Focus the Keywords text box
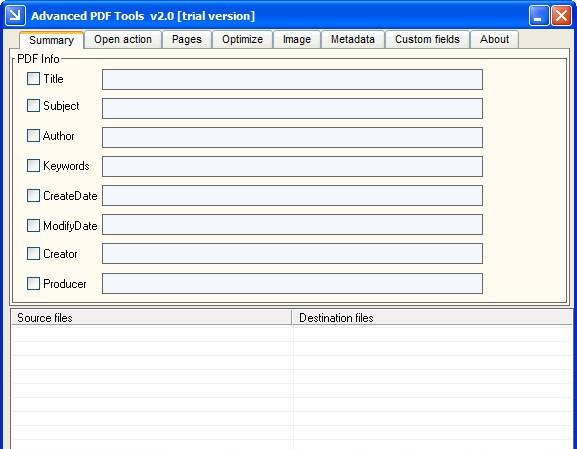 click(x=293, y=166)
